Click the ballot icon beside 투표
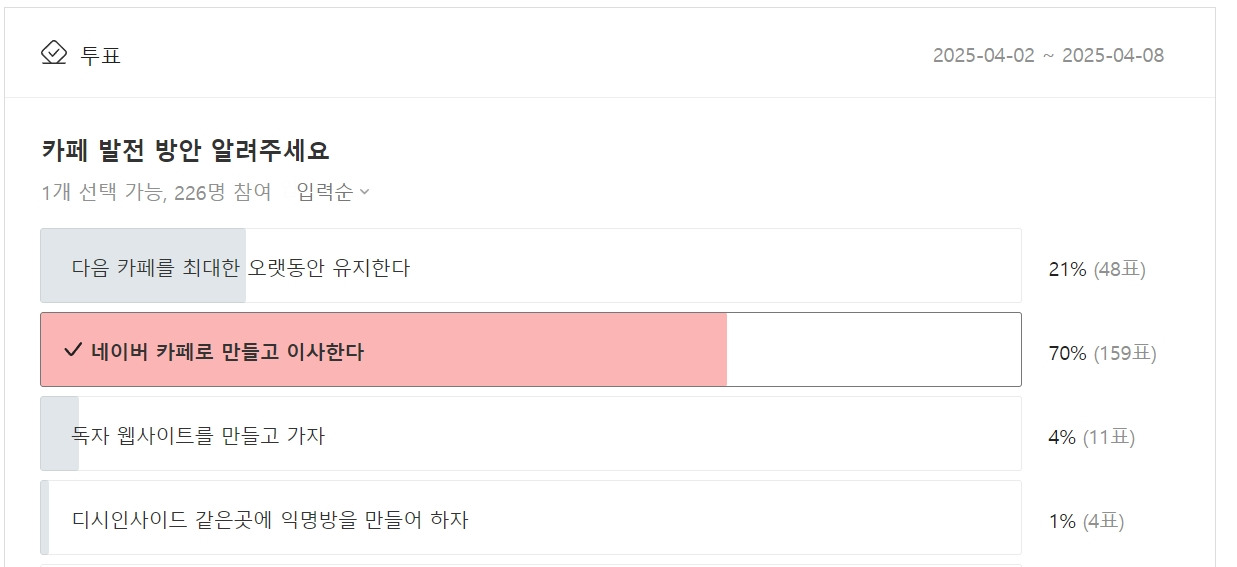The width and height of the screenshot is (1237, 567). coord(53,53)
